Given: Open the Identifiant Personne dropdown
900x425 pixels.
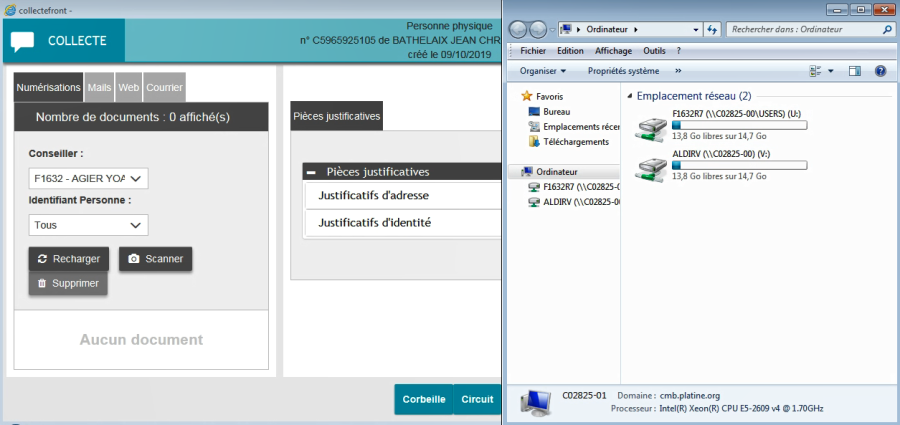Looking at the screenshot, I should click(x=88, y=225).
